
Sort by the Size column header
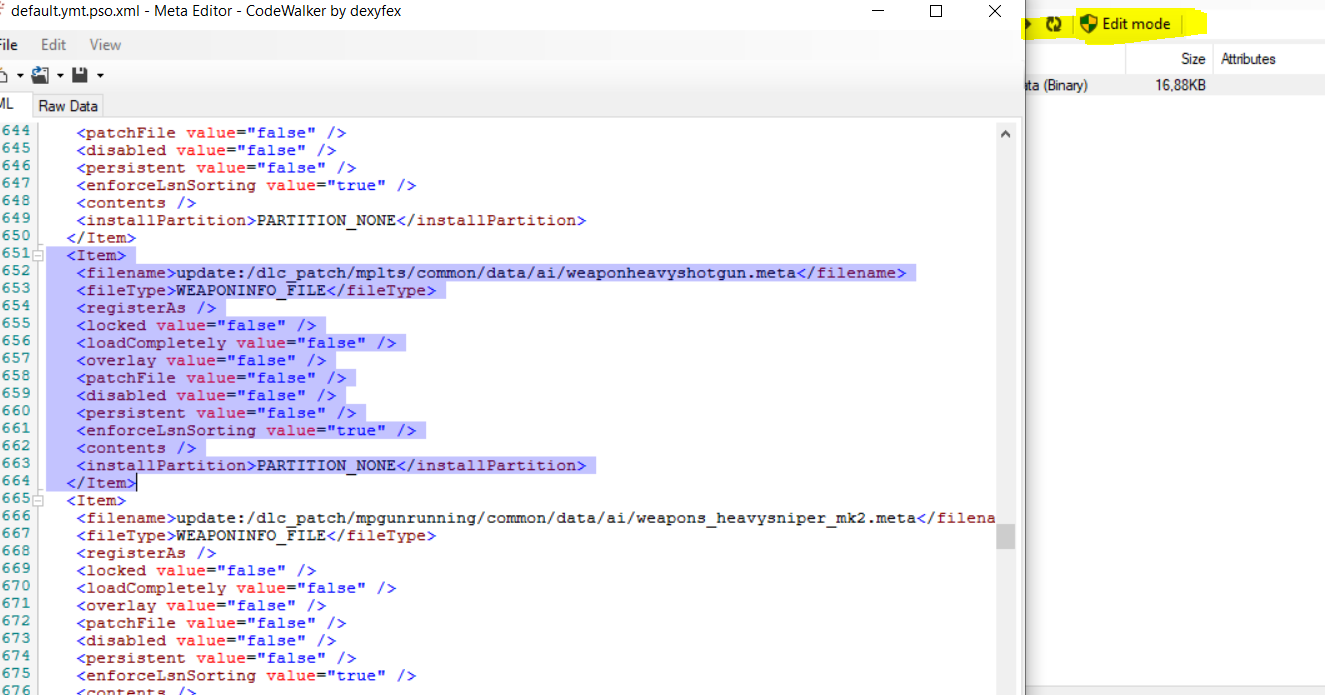coord(1169,59)
